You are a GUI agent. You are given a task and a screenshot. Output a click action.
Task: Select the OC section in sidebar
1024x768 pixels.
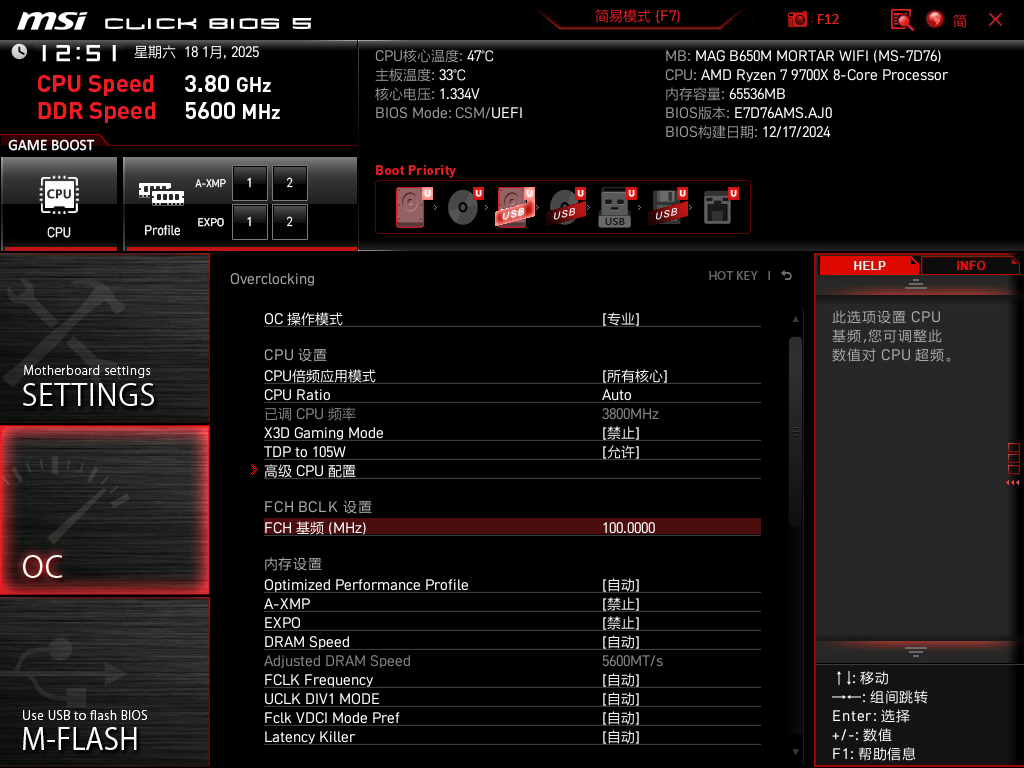pos(104,510)
